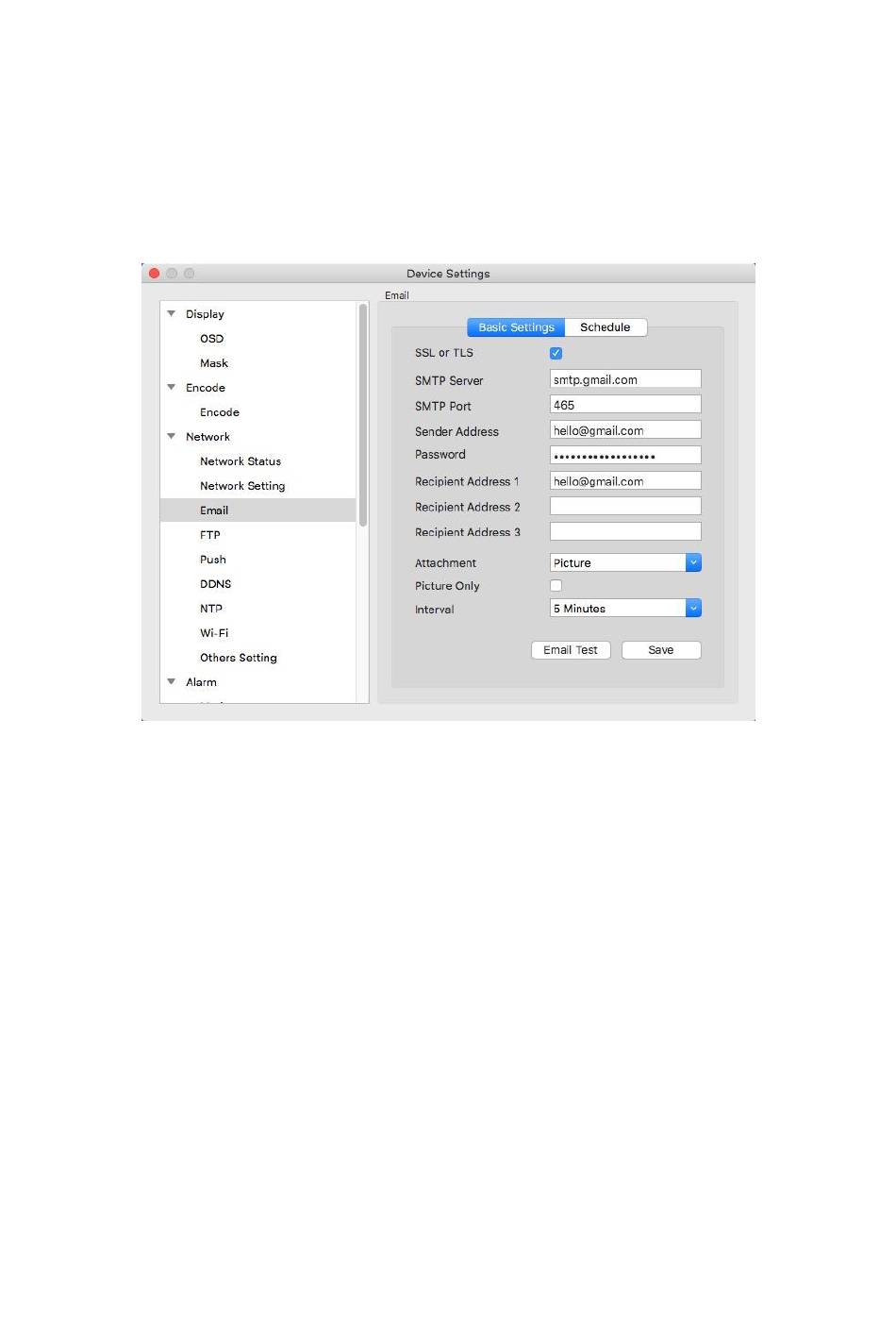The height and width of the screenshot is (1339, 896).
Task: Collapse the Alarm tree section
Action: point(172,681)
